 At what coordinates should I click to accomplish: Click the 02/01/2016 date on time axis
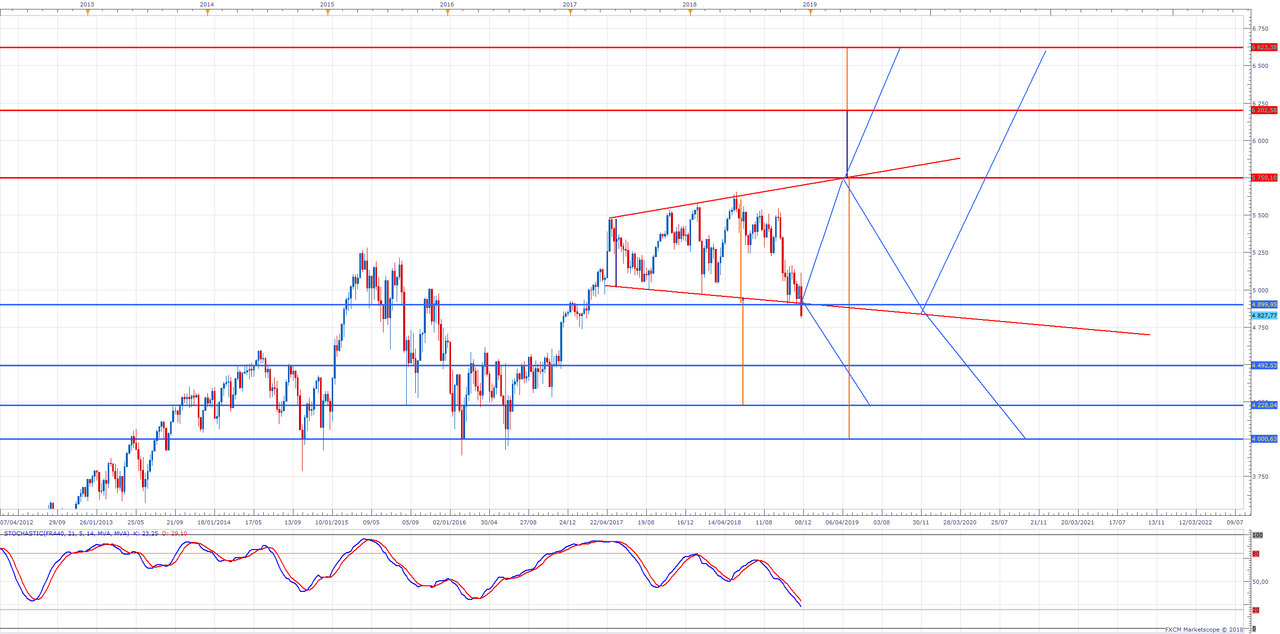pyautogui.click(x=451, y=521)
